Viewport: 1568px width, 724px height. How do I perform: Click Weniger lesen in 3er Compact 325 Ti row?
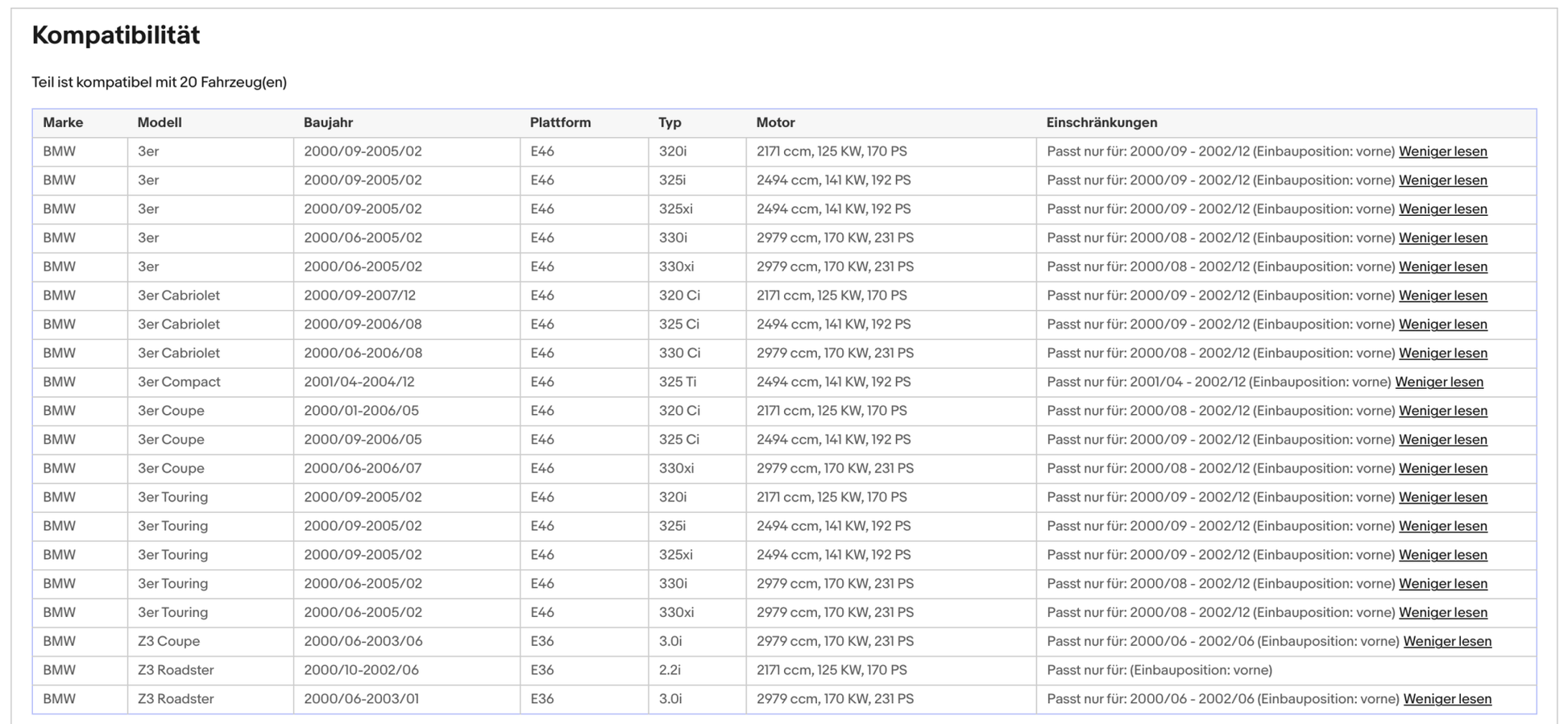tap(1438, 382)
